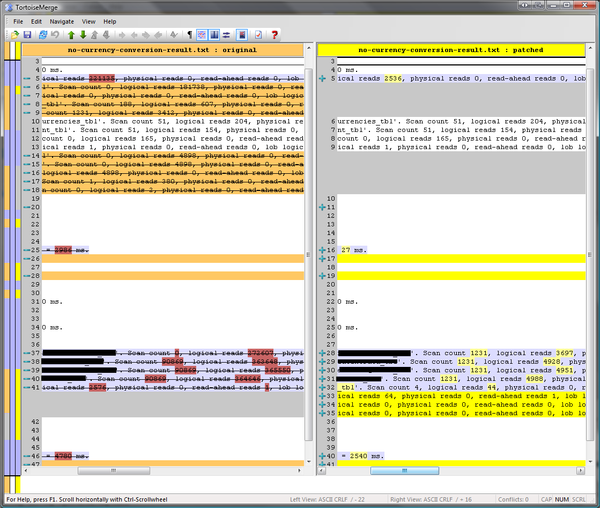Click yellow line 33 'ical reads 64' in patched pane
Image resolution: width=600 pixels, height=508 pixels.
(461, 396)
